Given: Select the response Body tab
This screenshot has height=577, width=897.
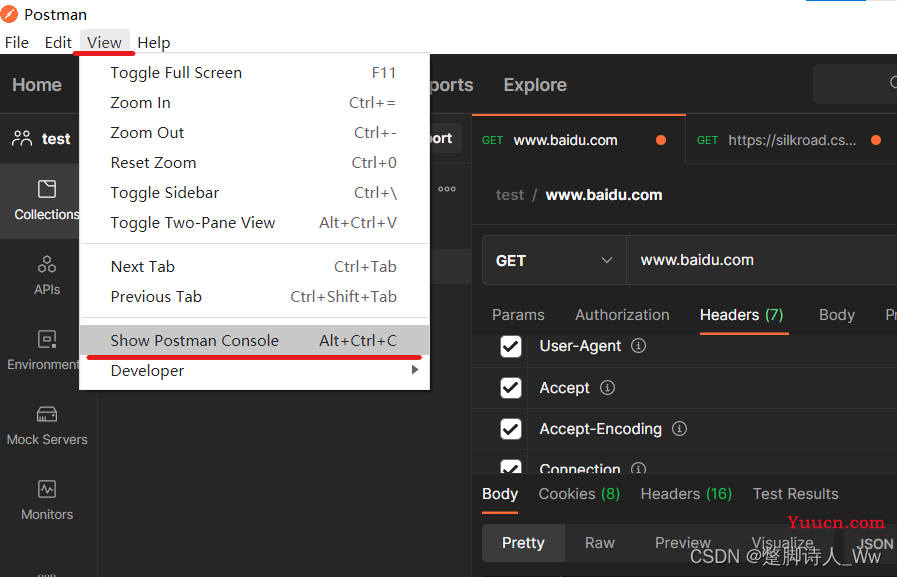Looking at the screenshot, I should tap(500, 494).
